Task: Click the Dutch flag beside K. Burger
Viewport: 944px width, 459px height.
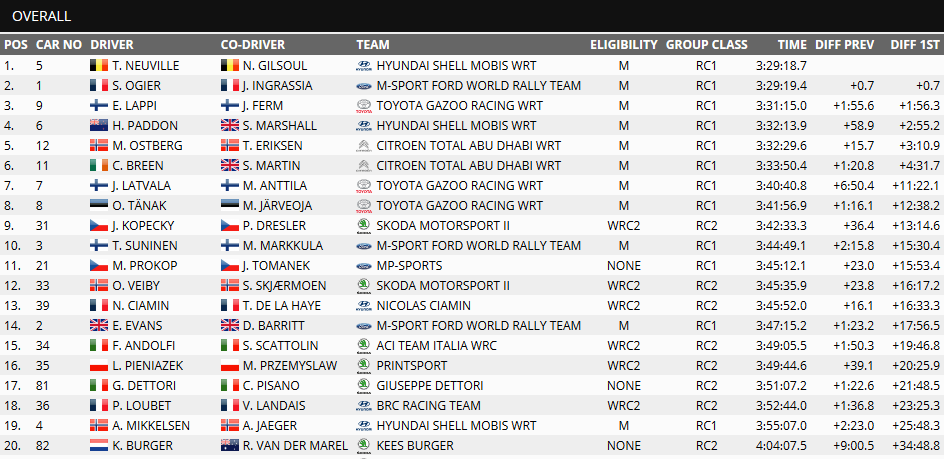Action: click(x=99, y=446)
